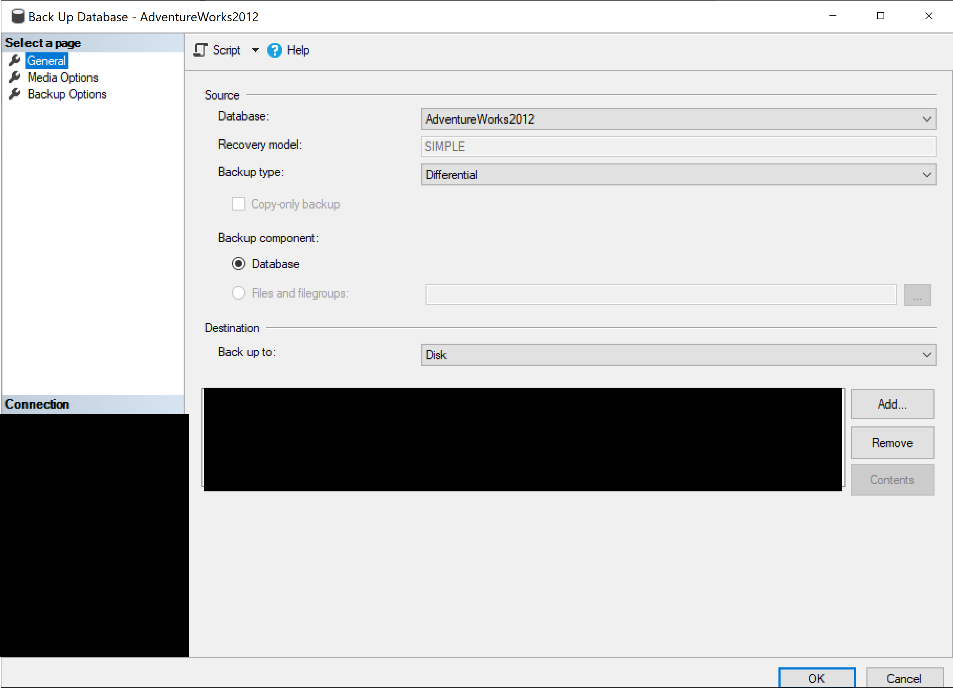The image size is (953, 688).
Task: Click the Connection section header
Action: tap(93, 404)
